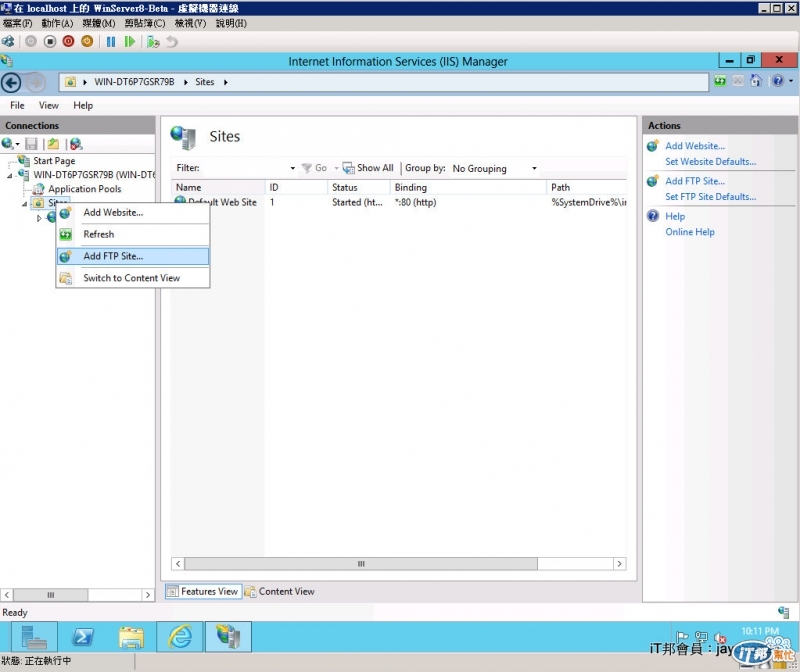Pause the virtual machine
800x672 pixels.
click(111, 42)
